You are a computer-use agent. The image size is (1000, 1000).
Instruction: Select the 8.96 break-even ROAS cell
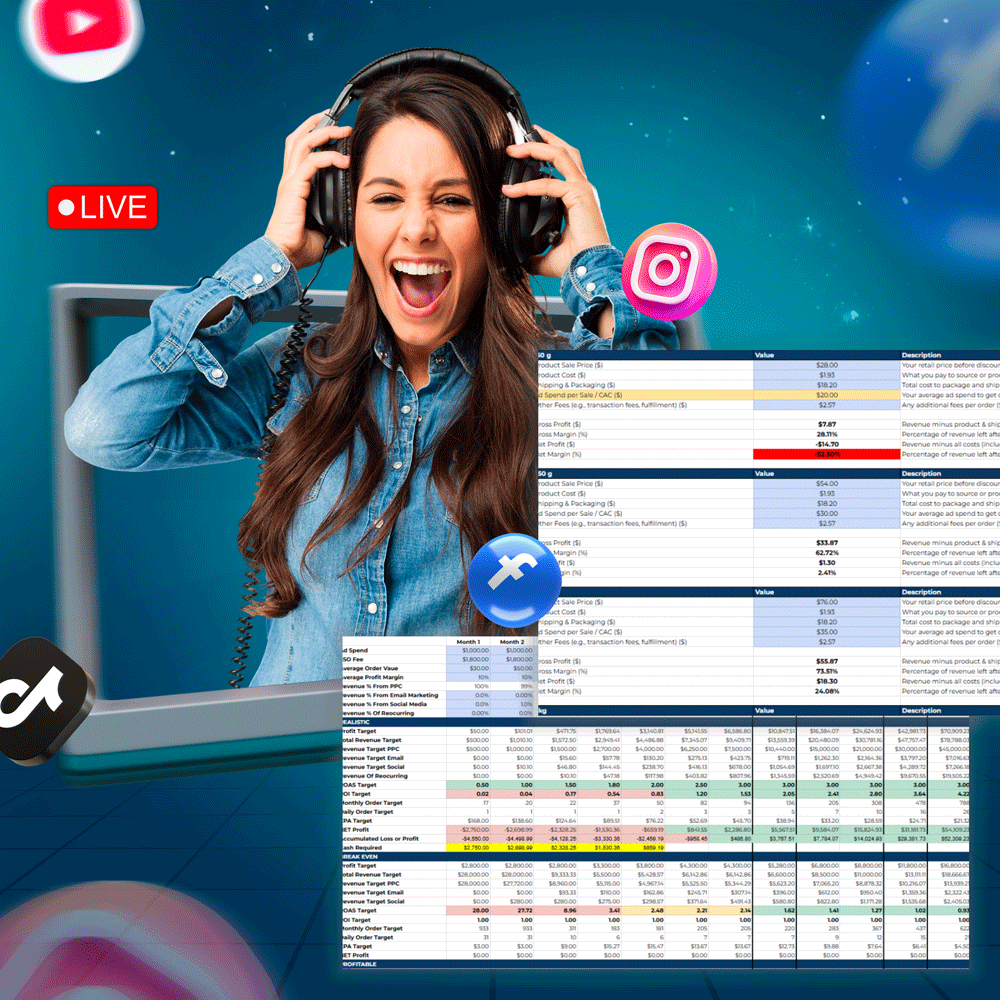[555, 911]
